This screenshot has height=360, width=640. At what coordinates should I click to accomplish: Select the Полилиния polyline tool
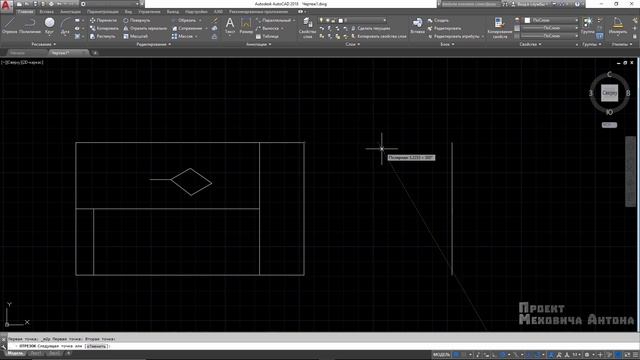[x=29, y=26]
